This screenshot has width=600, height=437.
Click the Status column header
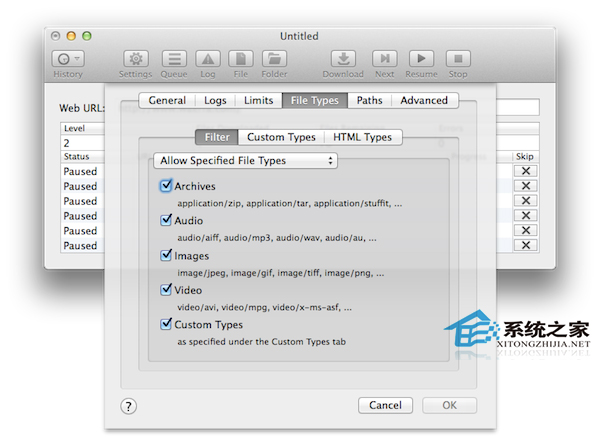tap(82, 157)
